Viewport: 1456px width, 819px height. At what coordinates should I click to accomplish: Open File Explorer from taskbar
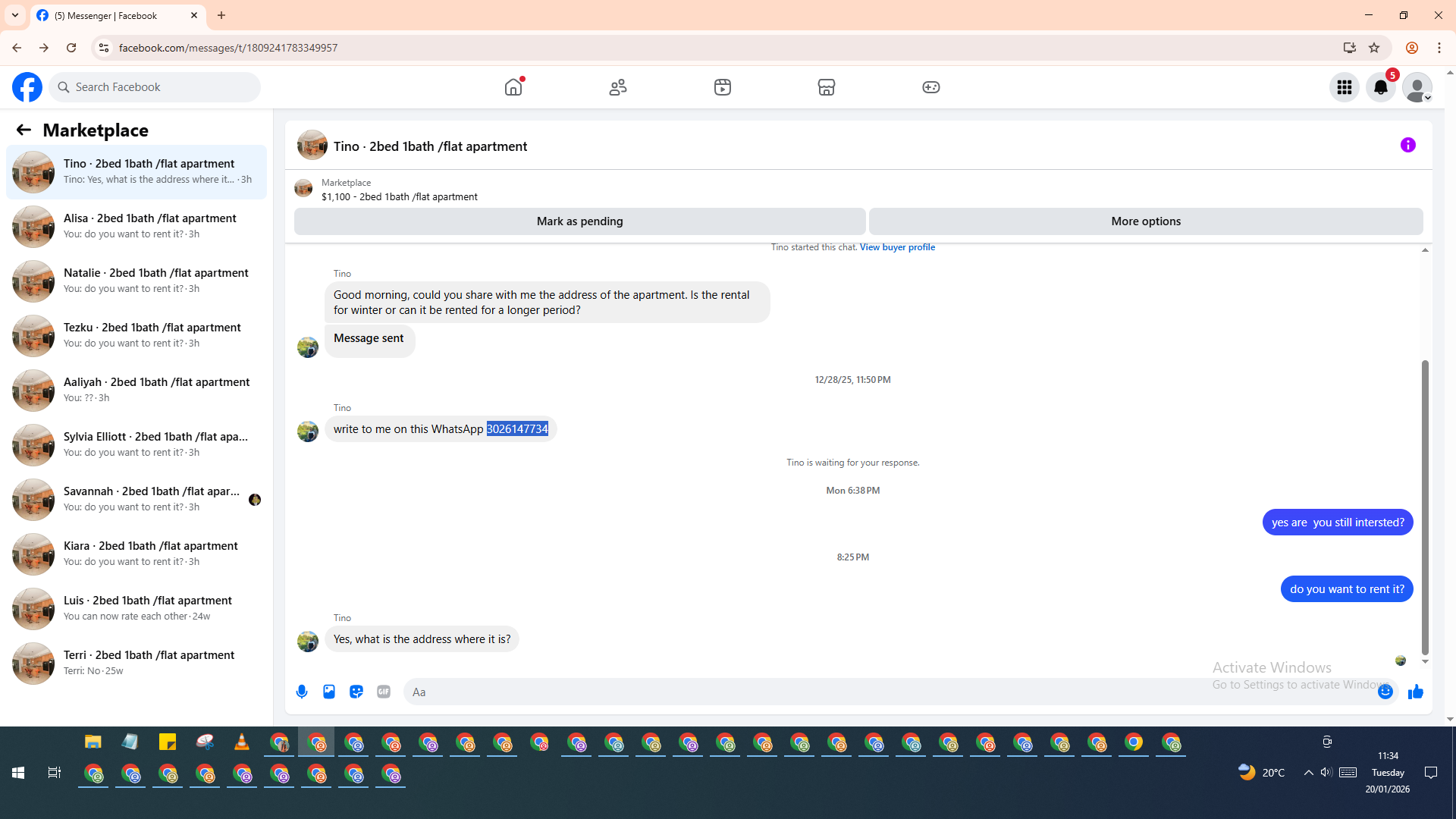pos(93,742)
